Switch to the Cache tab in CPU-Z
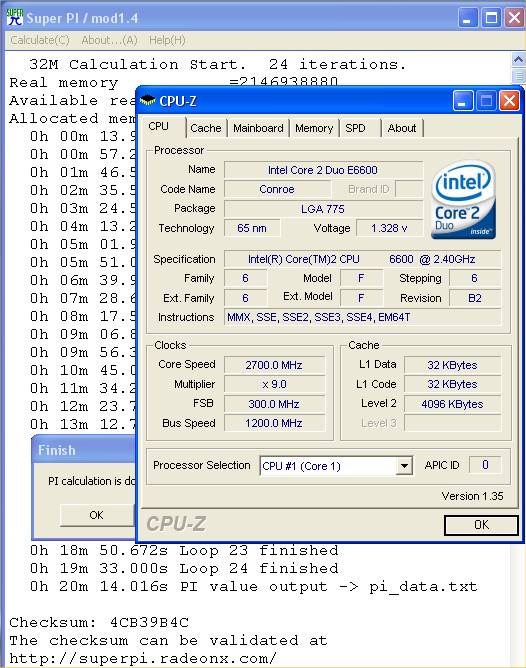 point(206,128)
